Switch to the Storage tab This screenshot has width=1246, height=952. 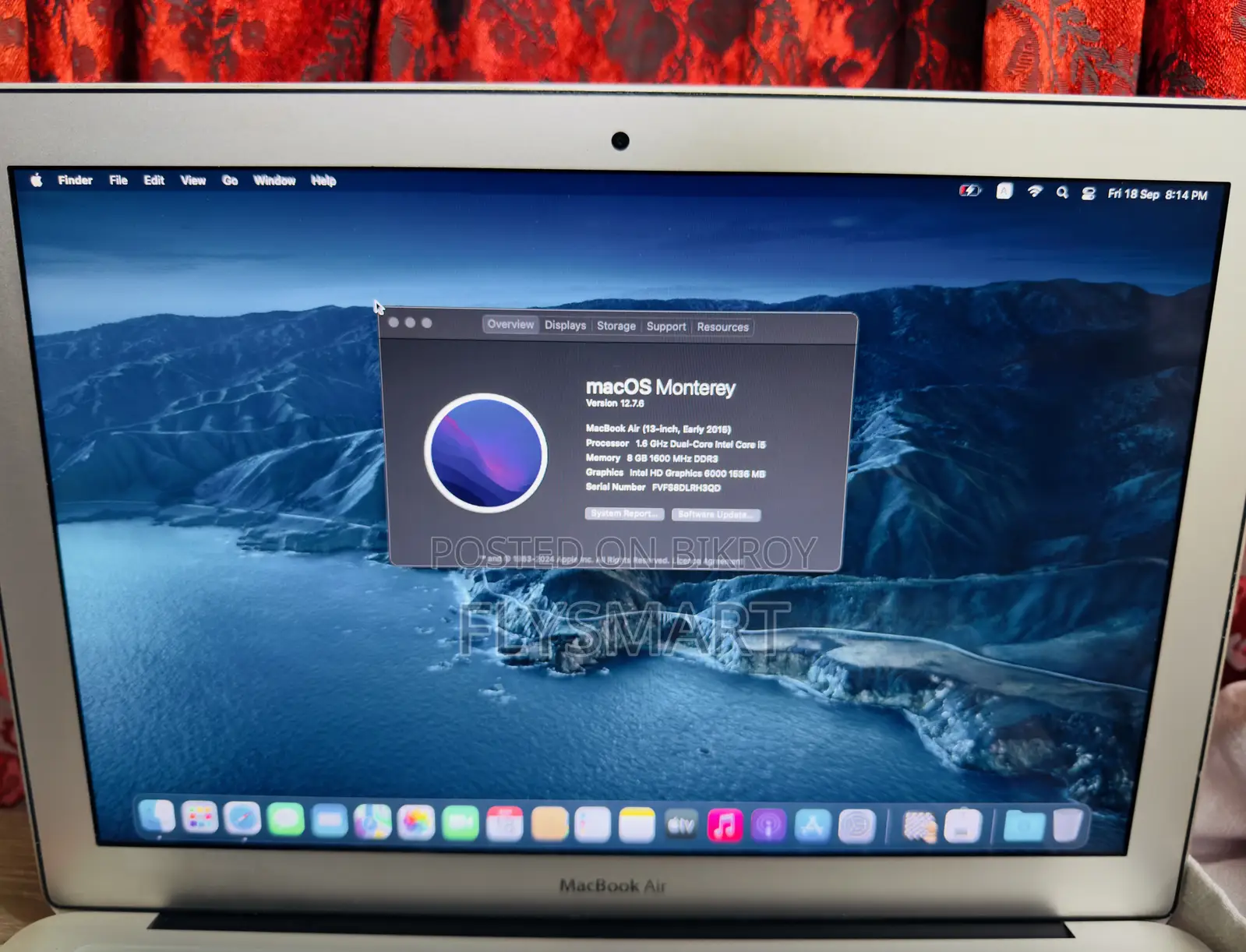pyautogui.click(x=616, y=326)
